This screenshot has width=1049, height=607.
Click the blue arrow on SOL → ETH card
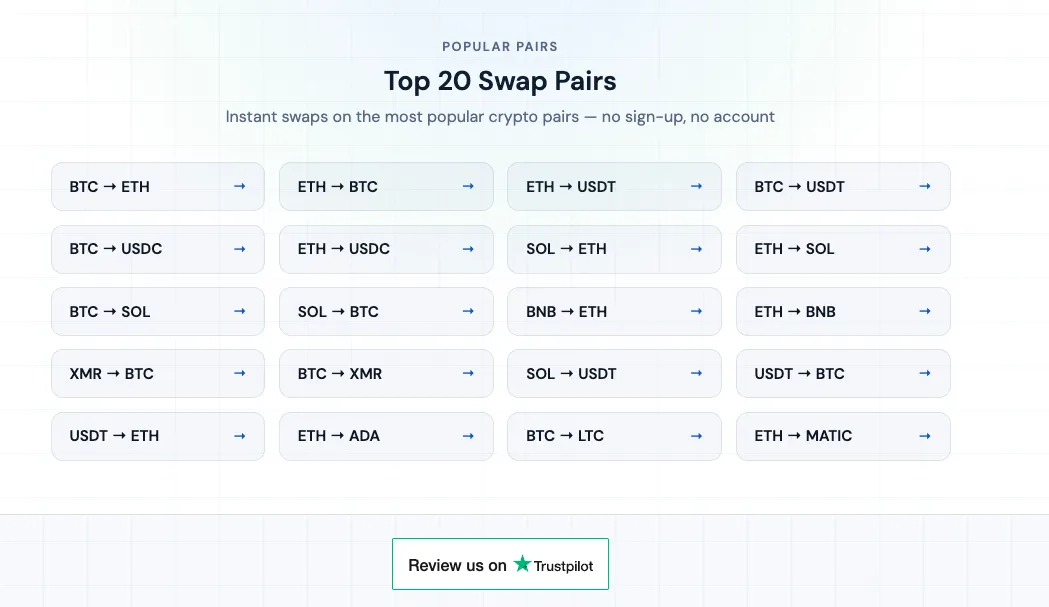[696, 249]
